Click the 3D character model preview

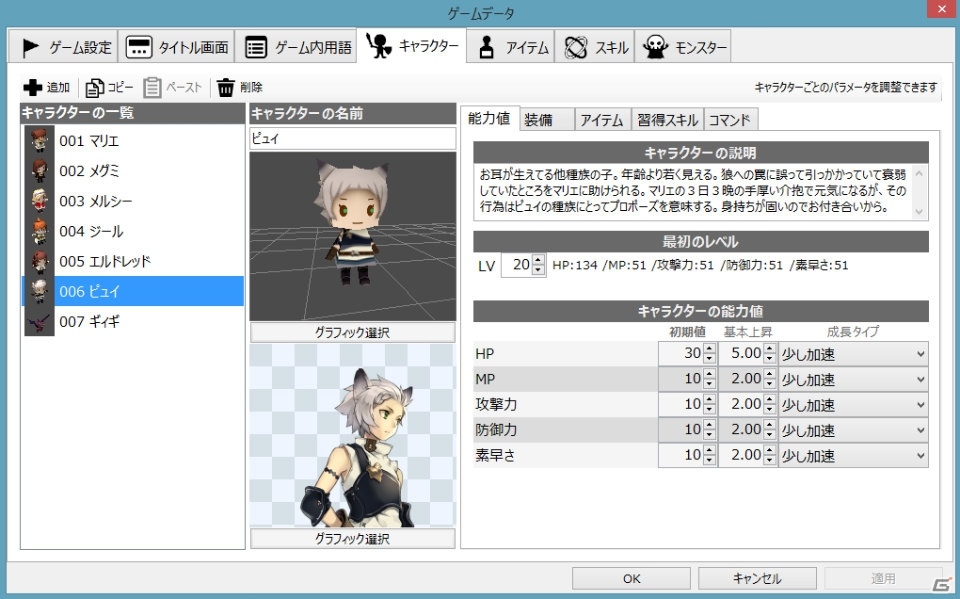[x=353, y=236]
